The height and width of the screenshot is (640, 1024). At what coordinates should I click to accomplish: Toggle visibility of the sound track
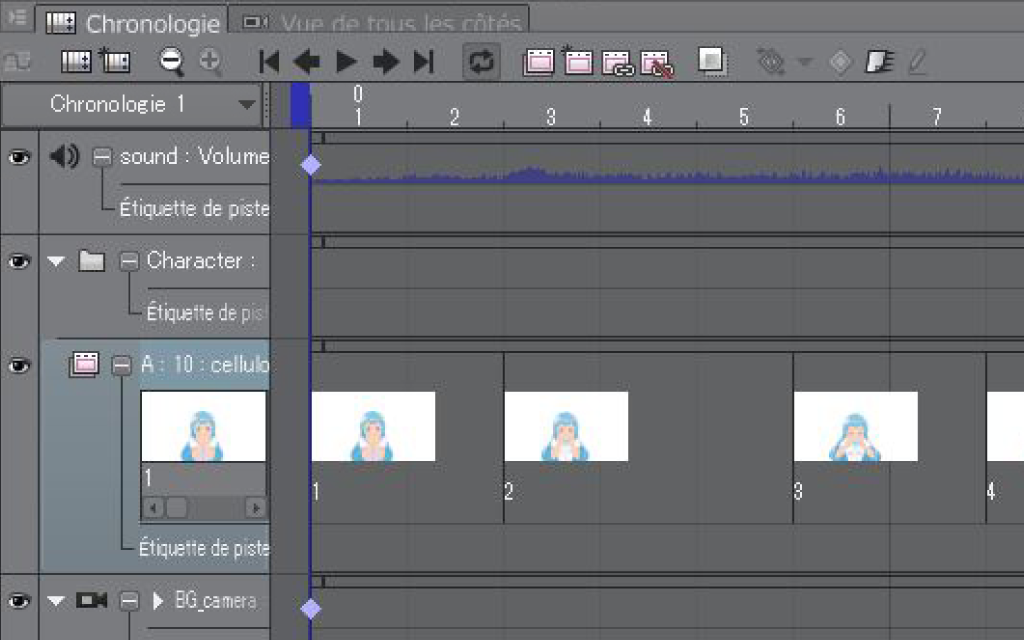pyautogui.click(x=19, y=157)
